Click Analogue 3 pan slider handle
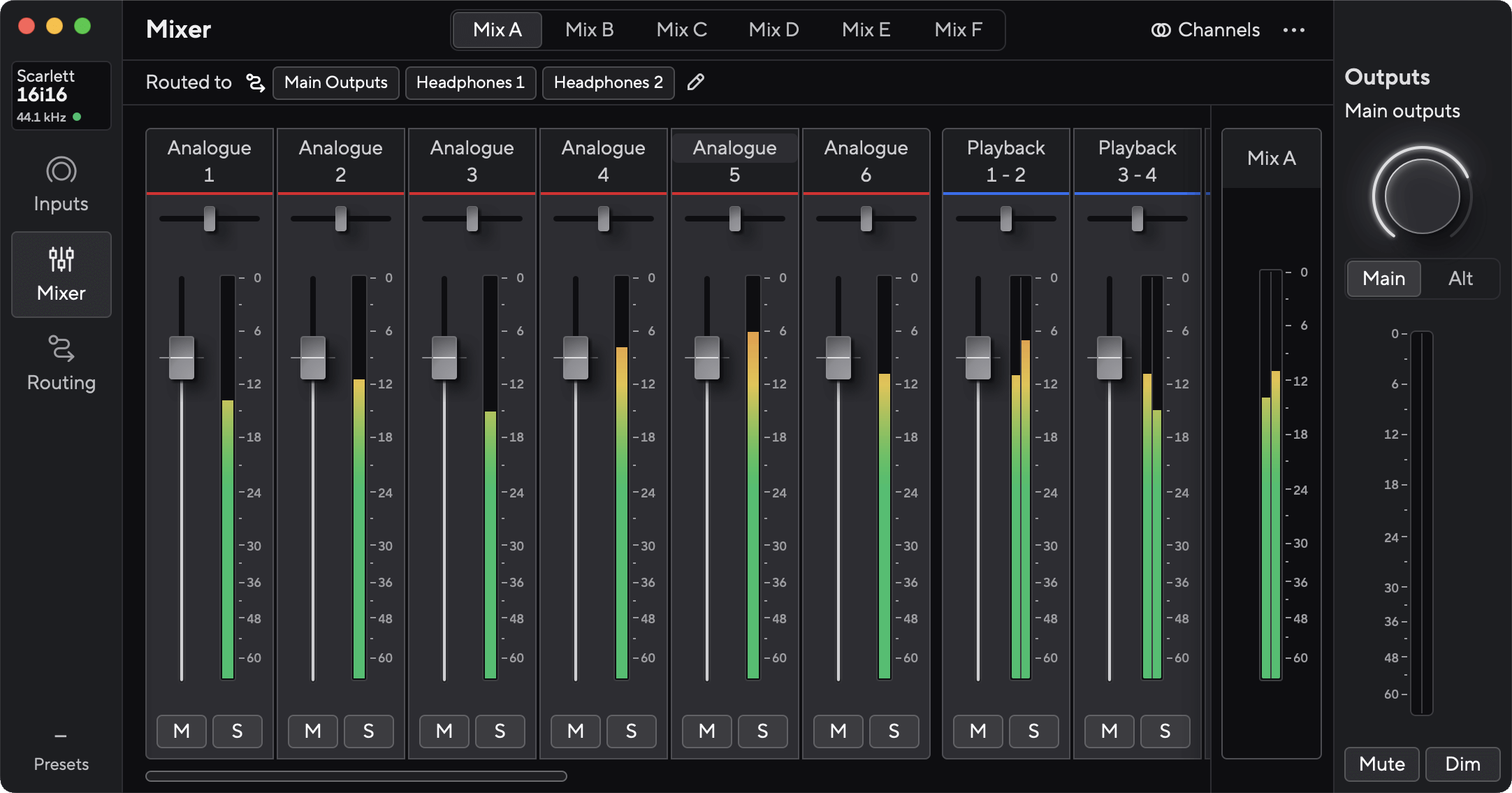The width and height of the screenshot is (1512, 793). coord(472,219)
